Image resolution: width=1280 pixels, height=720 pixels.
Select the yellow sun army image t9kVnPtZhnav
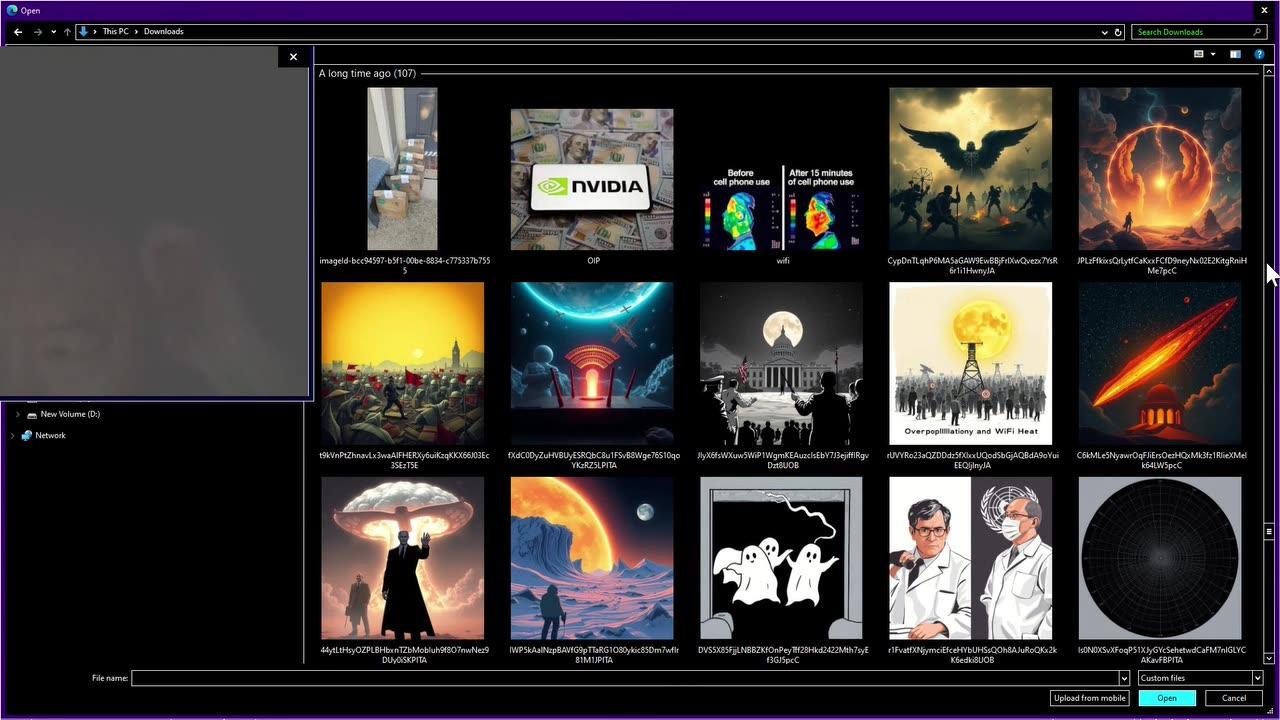(402, 363)
